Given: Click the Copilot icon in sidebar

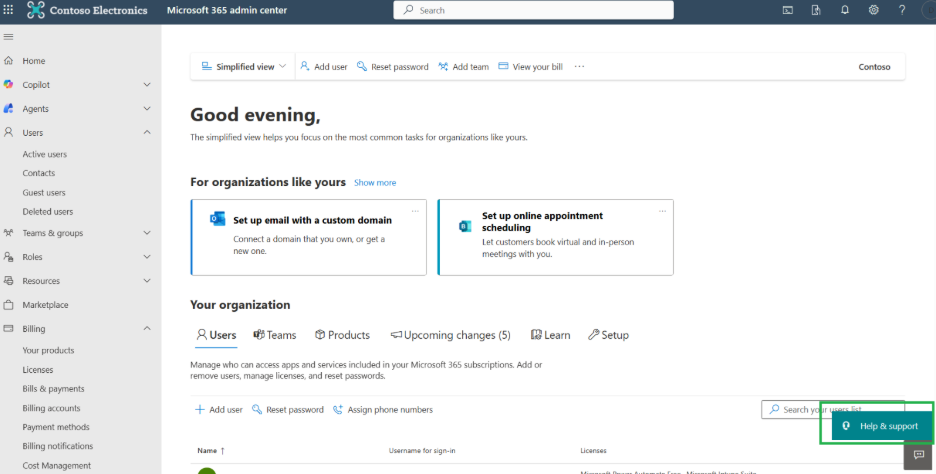Looking at the screenshot, I should pyautogui.click(x=8, y=85).
